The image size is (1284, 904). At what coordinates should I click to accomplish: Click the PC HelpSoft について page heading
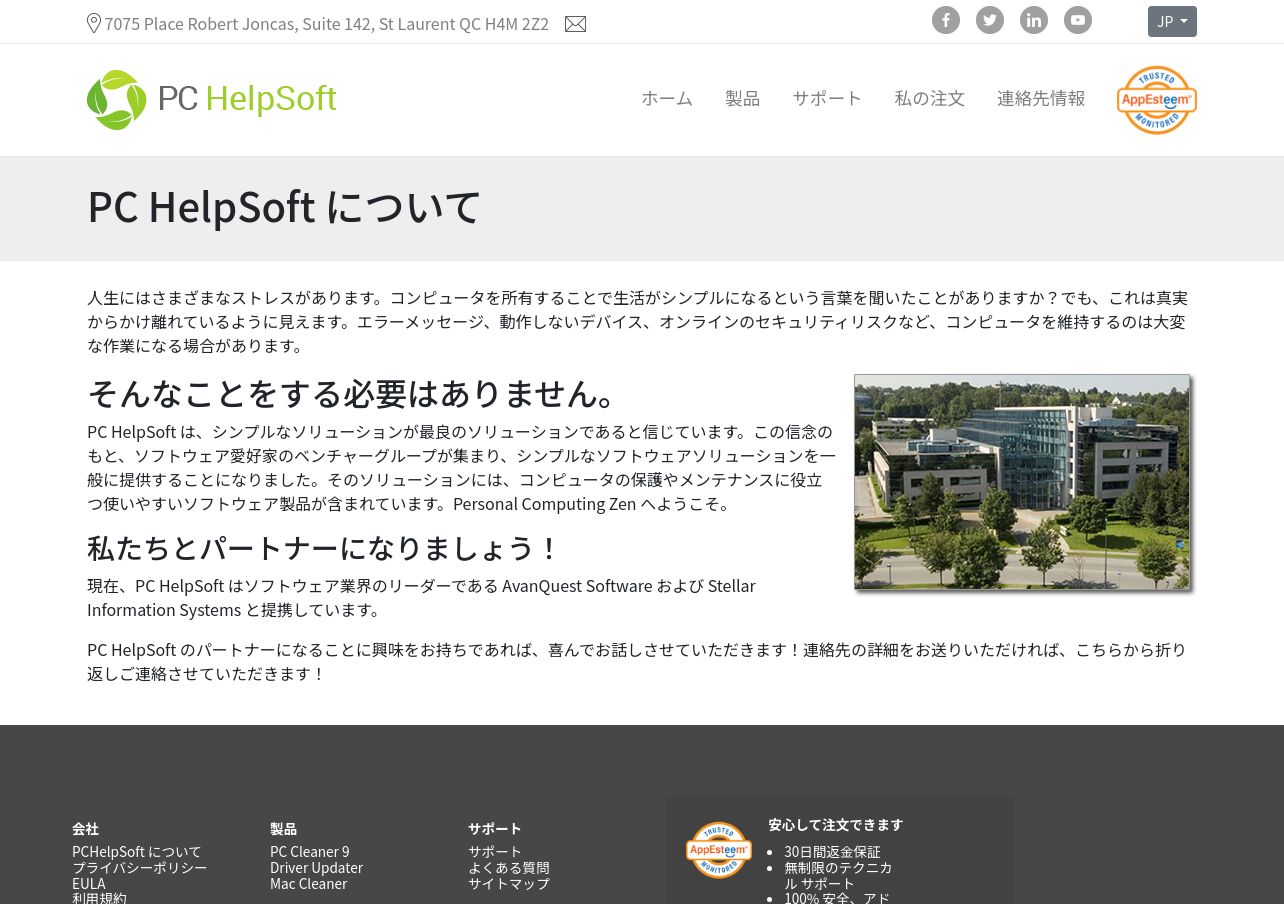pyautogui.click(x=284, y=207)
